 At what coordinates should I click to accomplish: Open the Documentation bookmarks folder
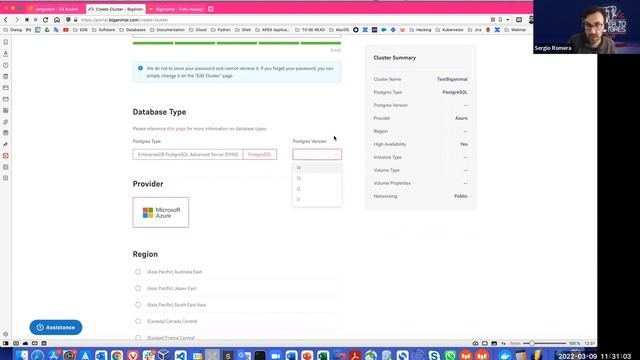(x=167, y=30)
